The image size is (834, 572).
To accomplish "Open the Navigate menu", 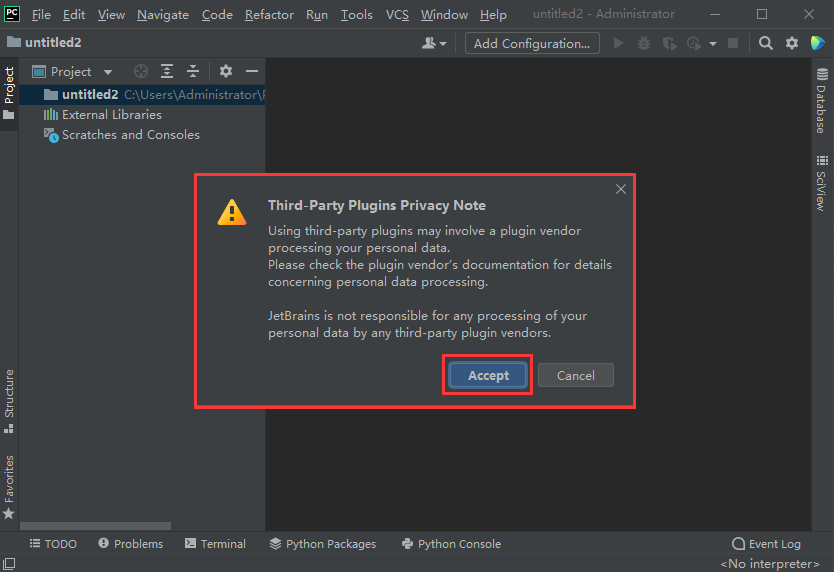I will click(x=163, y=14).
